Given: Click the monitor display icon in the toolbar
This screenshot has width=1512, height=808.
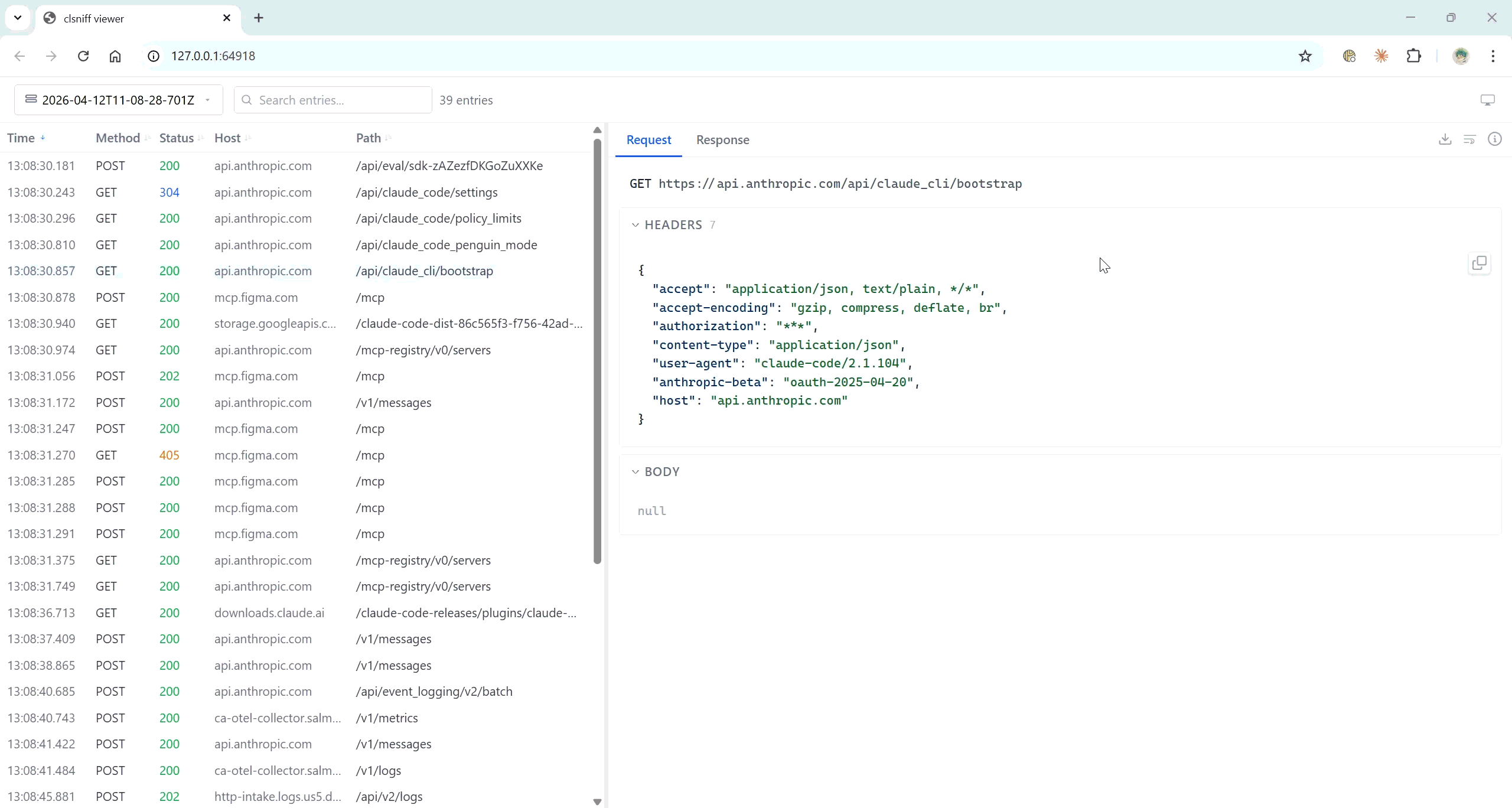Looking at the screenshot, I should pyautogui.click(x=1487, y=100).
